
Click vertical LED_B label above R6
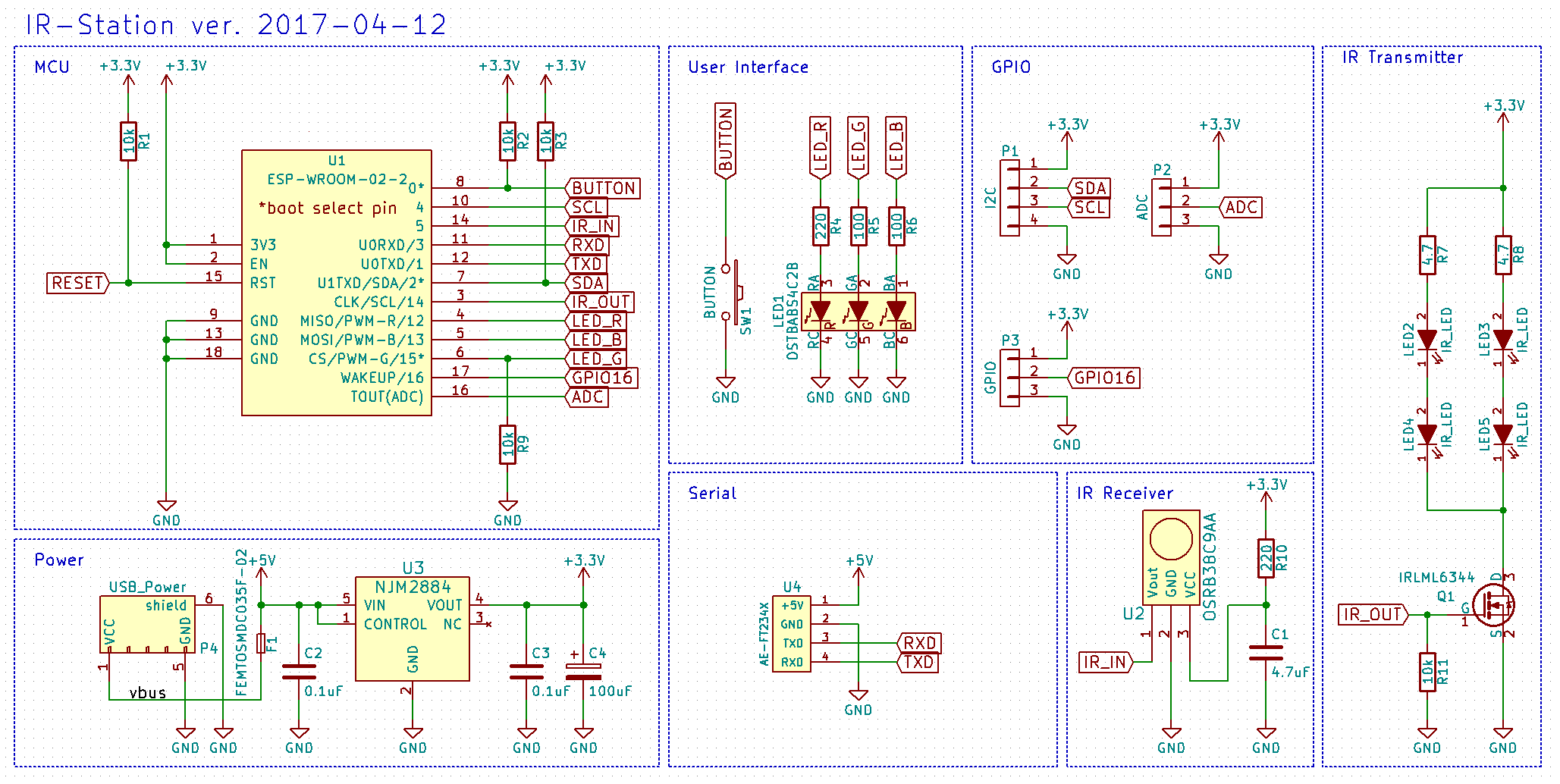(x=896, y=148)
